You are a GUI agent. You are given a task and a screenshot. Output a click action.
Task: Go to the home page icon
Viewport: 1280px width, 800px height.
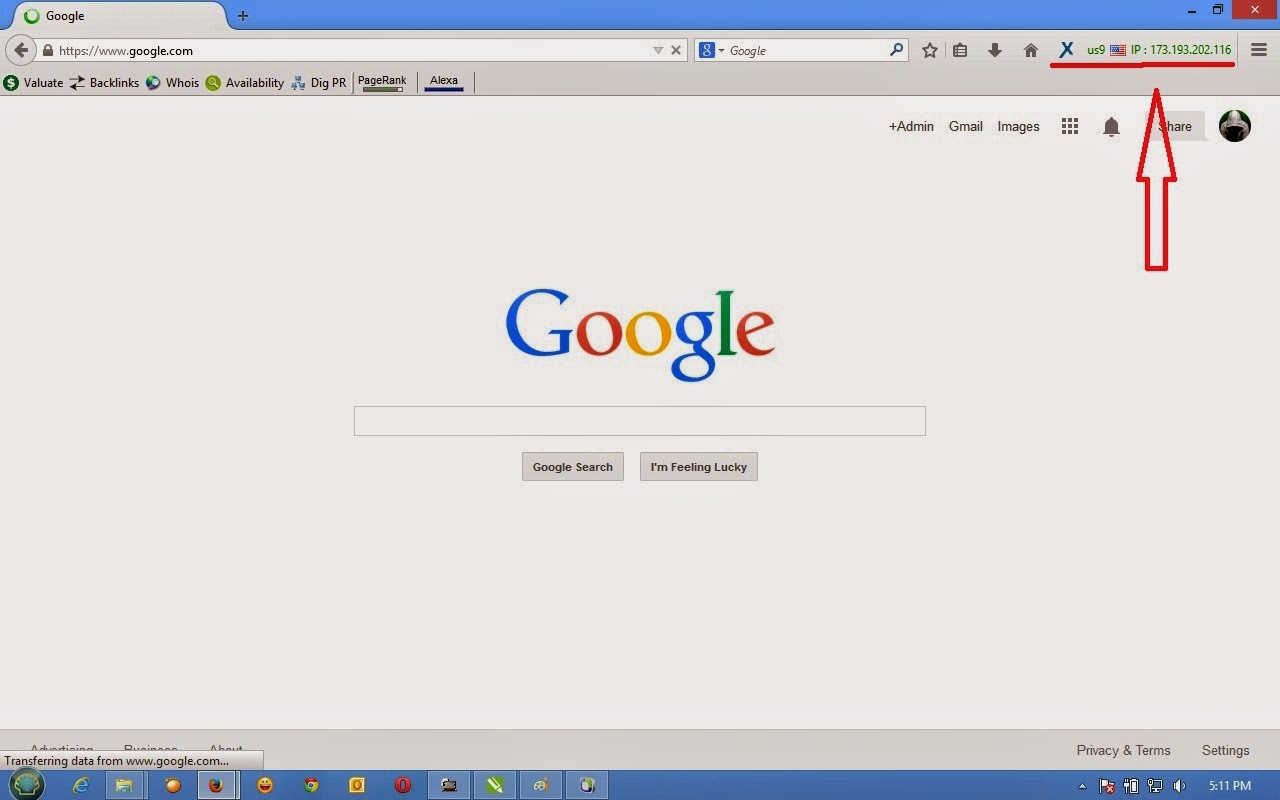click(x=1031, y=50)
